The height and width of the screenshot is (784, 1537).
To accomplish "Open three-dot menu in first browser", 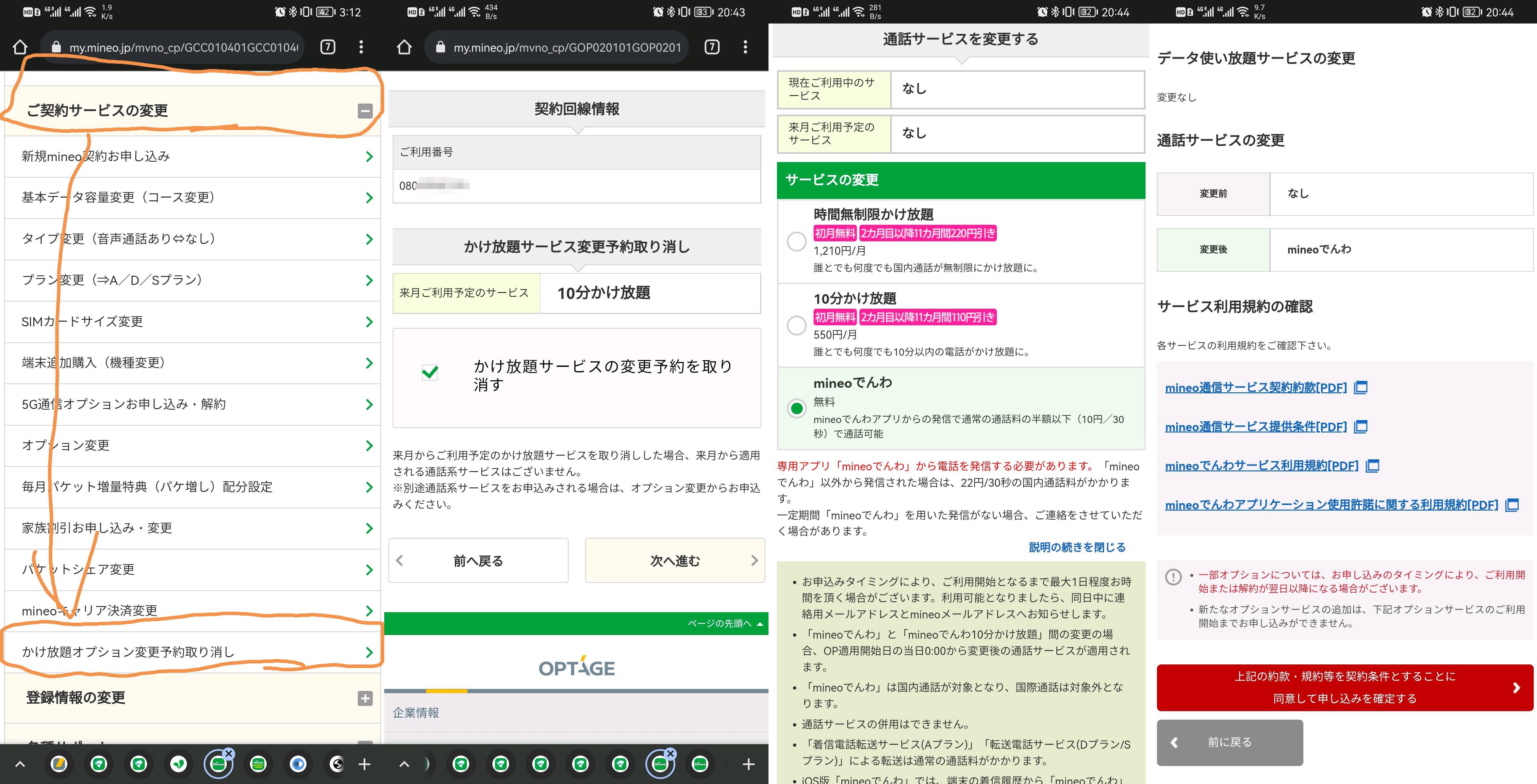I will tap(361, 47).
